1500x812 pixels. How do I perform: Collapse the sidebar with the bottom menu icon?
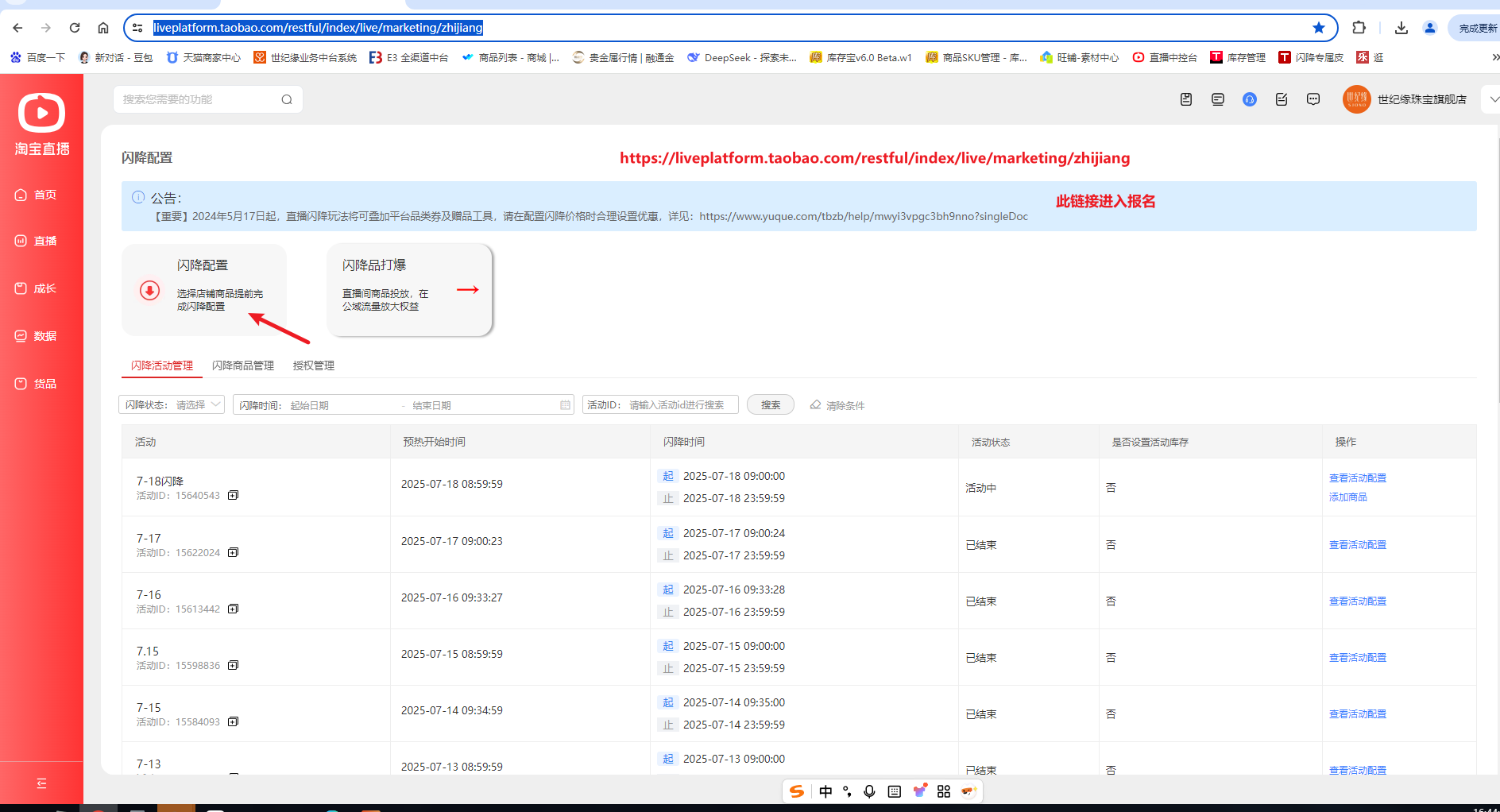pos(41,783)
